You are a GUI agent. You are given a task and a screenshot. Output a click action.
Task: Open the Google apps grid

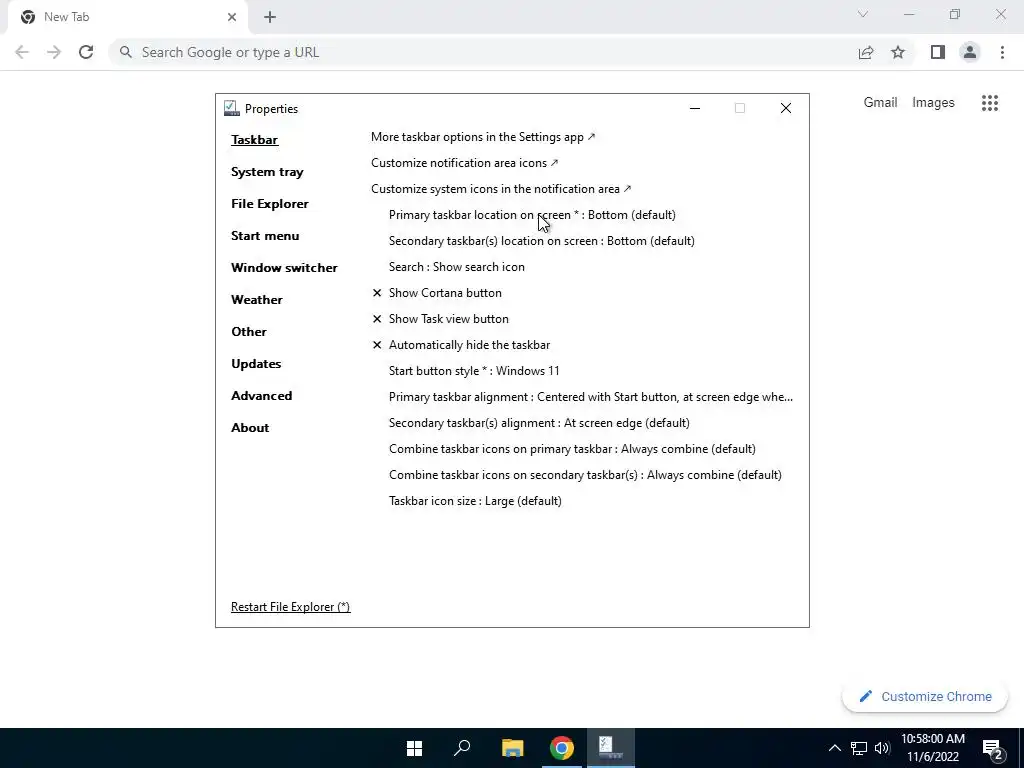[x=990, y=103]
